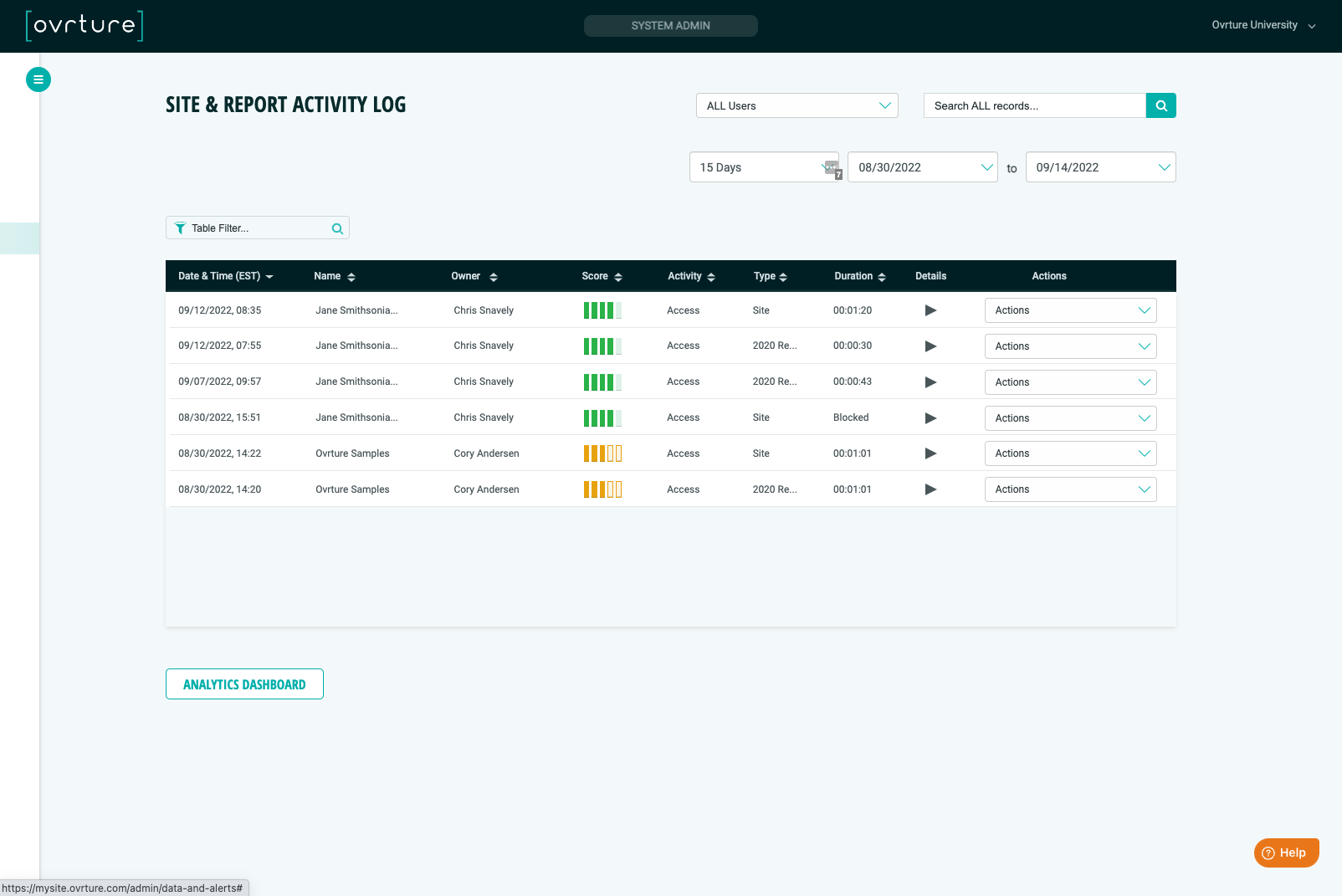The height and width of the screenshot is (896, 1342).
Task: Select SYSTEM ADMIN at the top
Action: tap(670, 25)
